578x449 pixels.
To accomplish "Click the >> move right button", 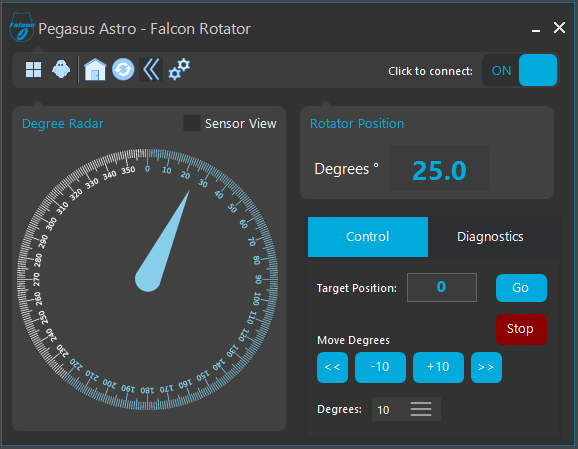I will (486, 367).
